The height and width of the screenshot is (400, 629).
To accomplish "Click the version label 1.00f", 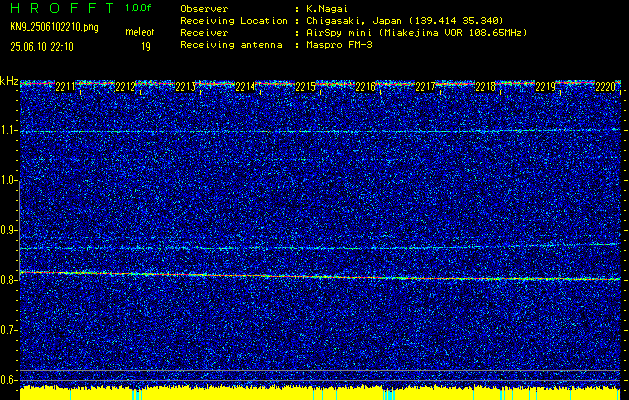I will [138, 8].
